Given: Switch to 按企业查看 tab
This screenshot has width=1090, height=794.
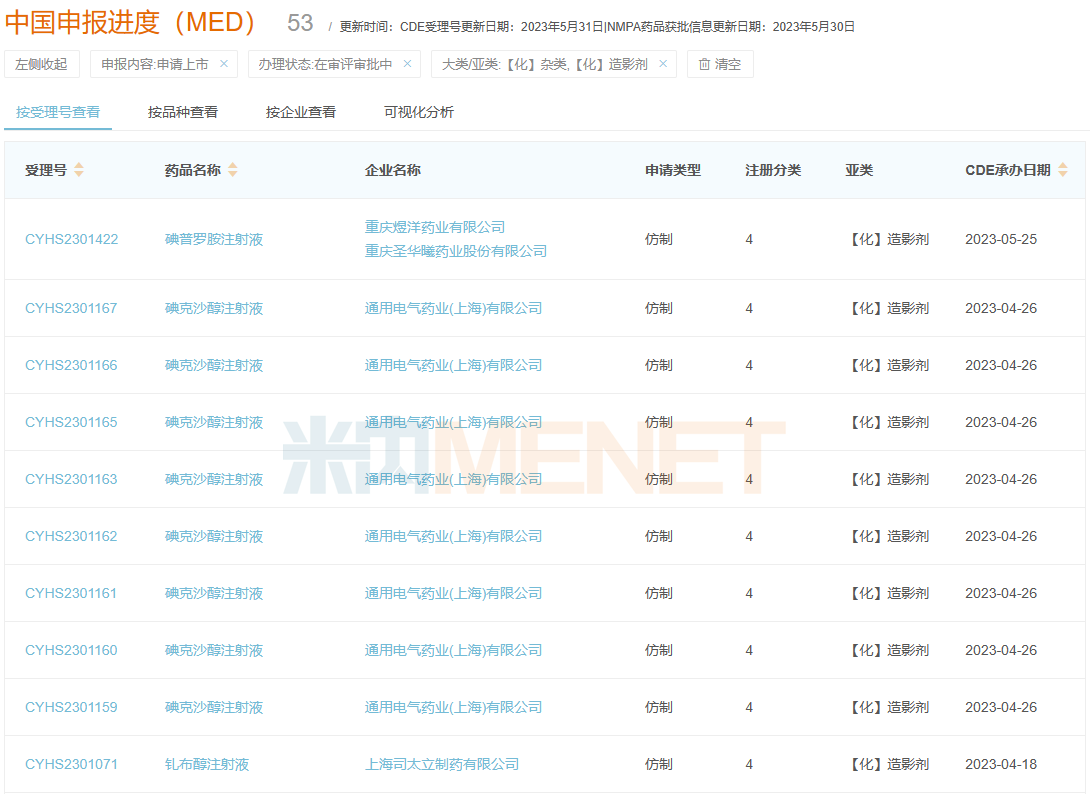Looking at the screenshot, I should [301, 112].
